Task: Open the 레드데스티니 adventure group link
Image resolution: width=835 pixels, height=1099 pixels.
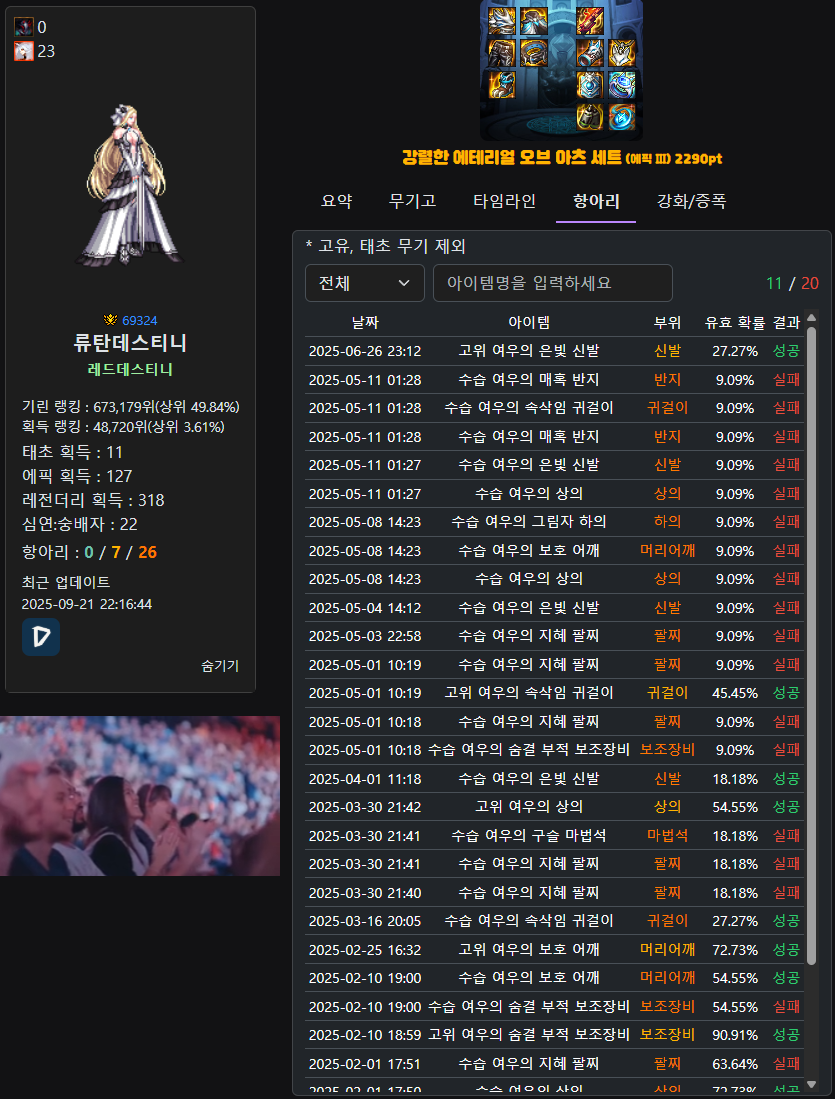Action: (x=130, y=369)
